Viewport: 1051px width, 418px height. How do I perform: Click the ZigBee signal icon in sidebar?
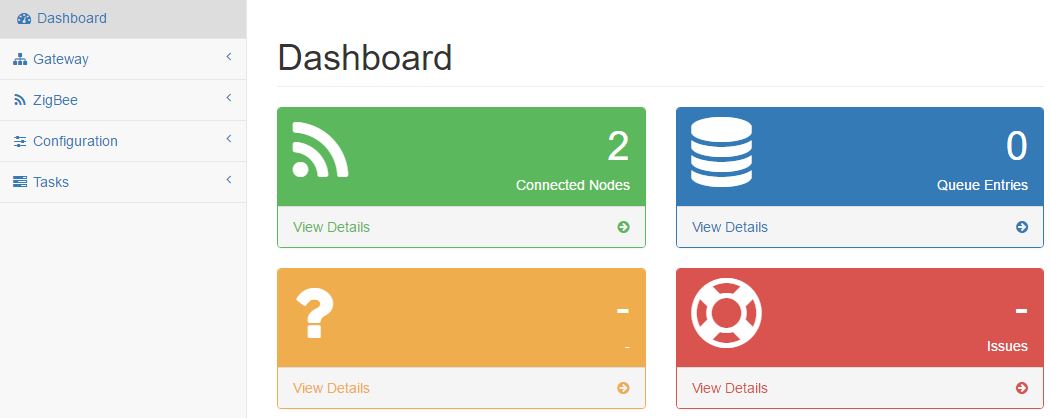[20, 100]
